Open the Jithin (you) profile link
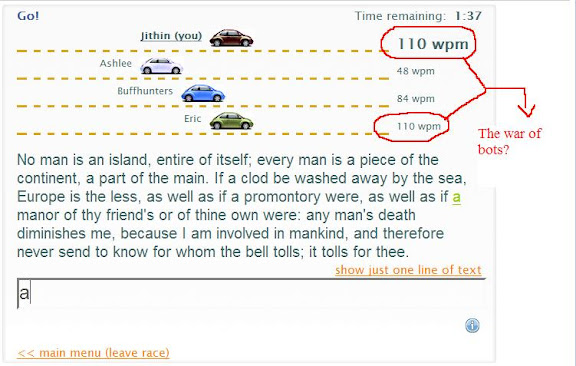 171,36
